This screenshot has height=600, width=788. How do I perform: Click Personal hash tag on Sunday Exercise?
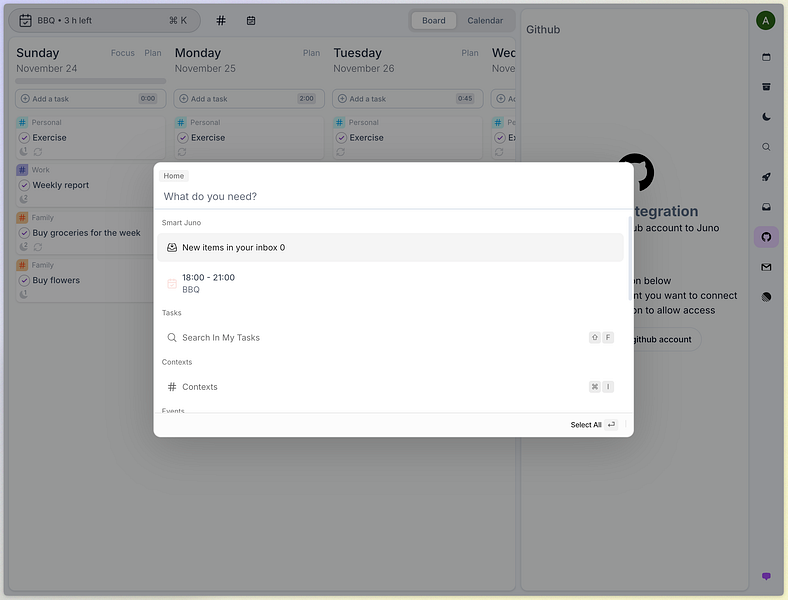tap(22, 122)
